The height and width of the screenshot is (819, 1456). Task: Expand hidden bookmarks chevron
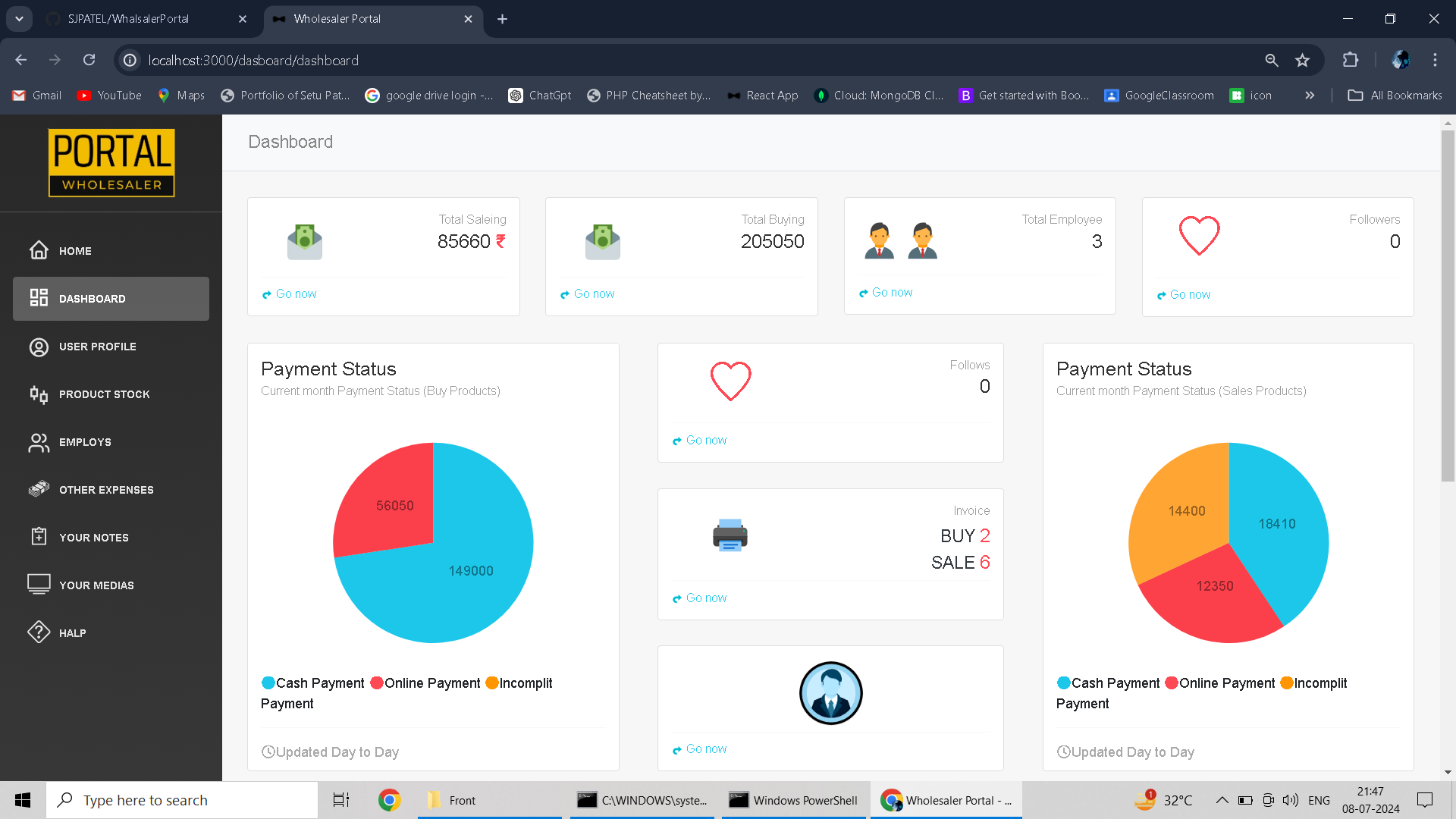pos(1310,96)
